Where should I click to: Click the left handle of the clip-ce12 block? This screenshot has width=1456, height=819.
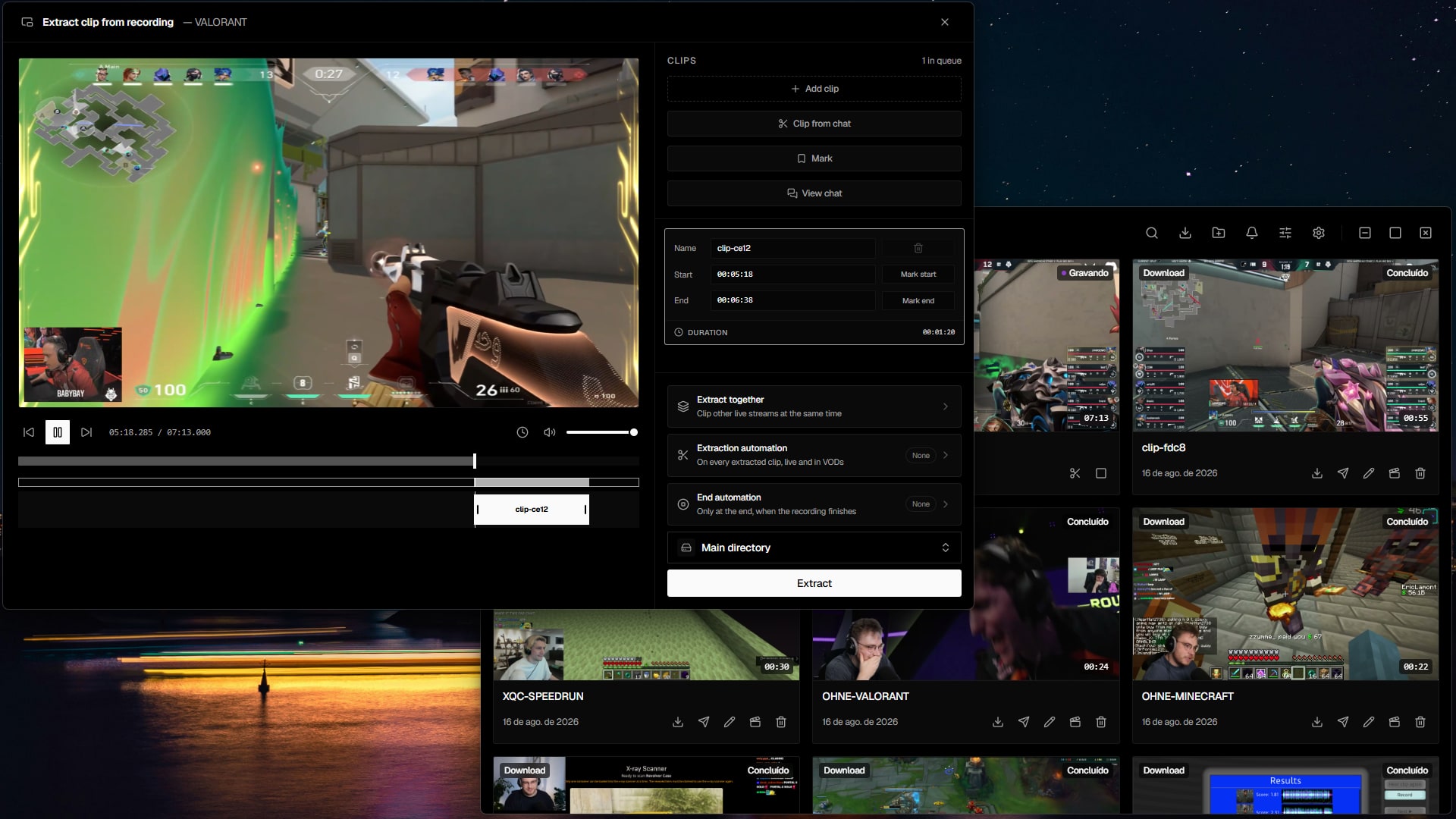[478, 510]
